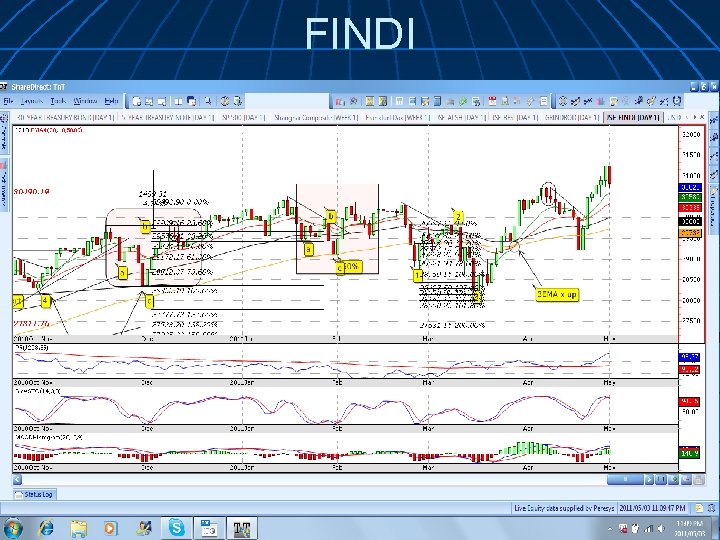Click the pink bars indicator tool icon

click(601, 101)
